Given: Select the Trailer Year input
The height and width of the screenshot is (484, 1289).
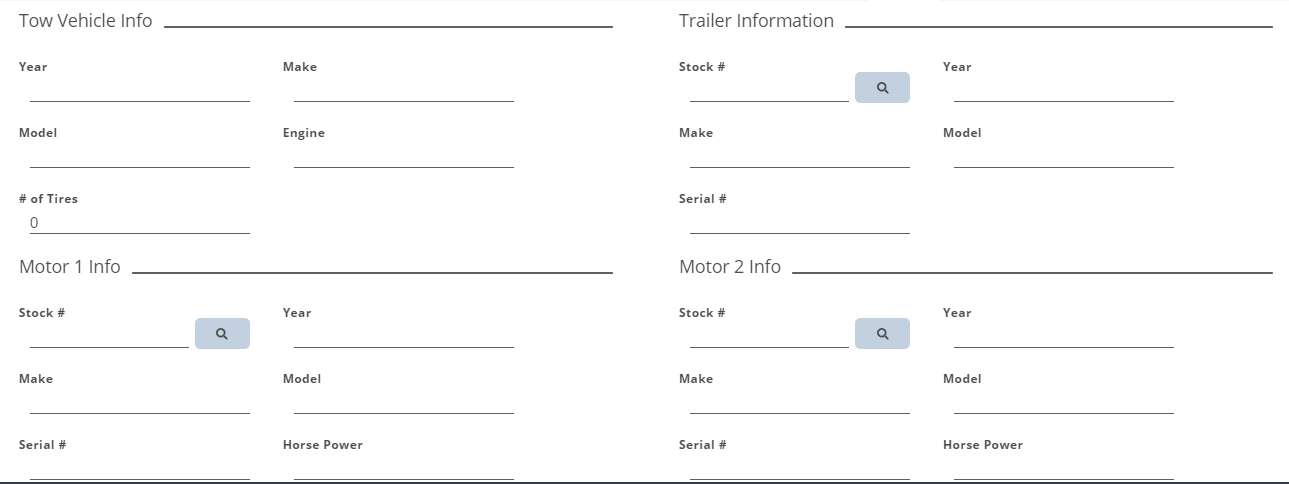Looking at the screenshot, I should [1064, 90].
